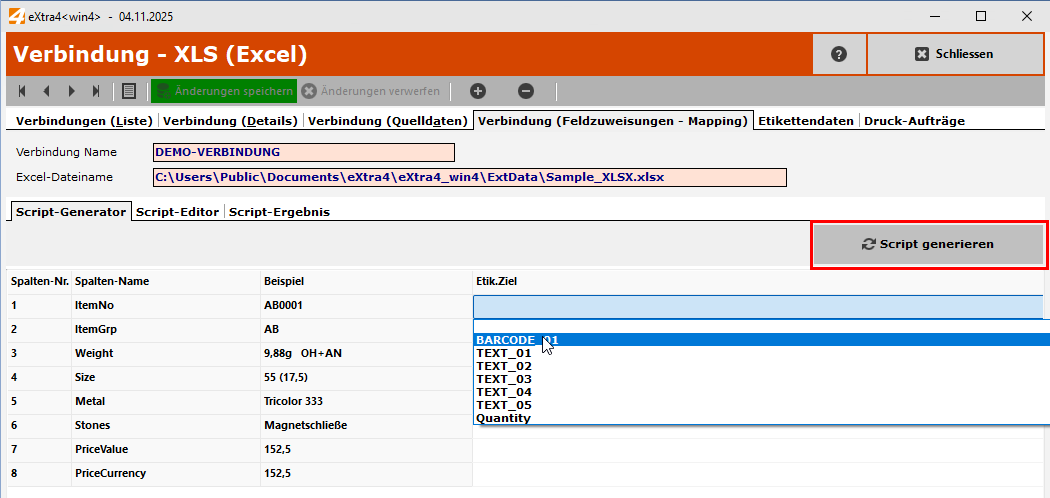Choose TEXT_04 from dropdown list

(x=761, y=392)
